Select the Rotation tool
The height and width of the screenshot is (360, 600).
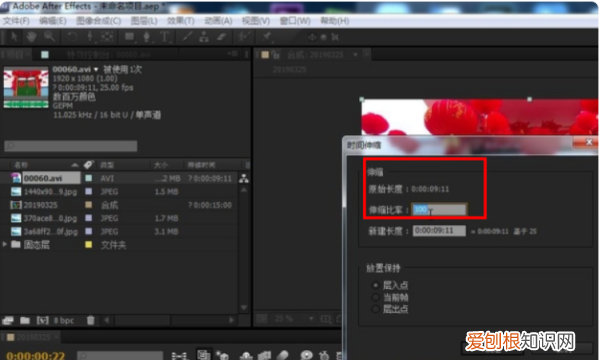click(72, 37)
